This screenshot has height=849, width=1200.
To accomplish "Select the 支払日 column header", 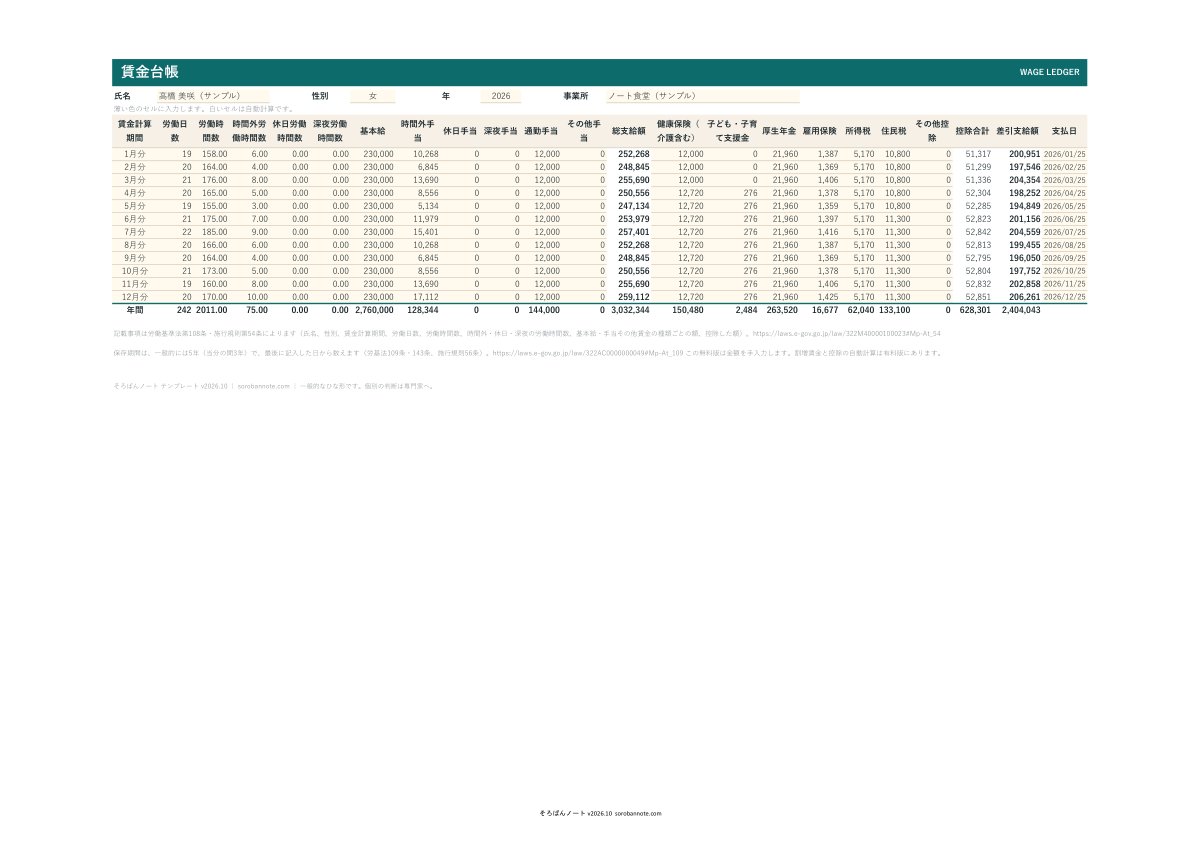I will (1064, 130).
